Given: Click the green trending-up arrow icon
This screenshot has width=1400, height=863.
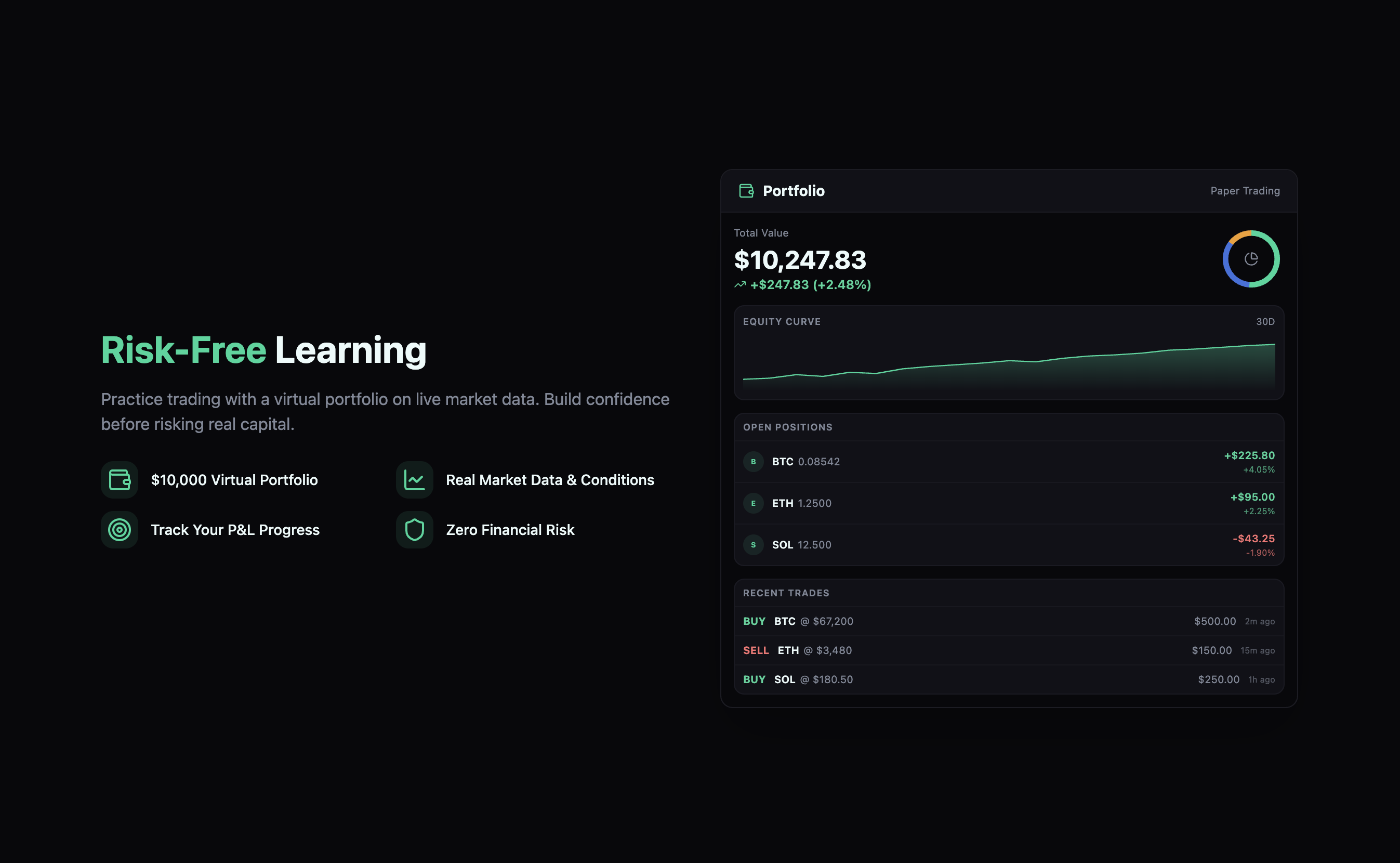Looking at the screenshot, I should (x=740, y=285).
